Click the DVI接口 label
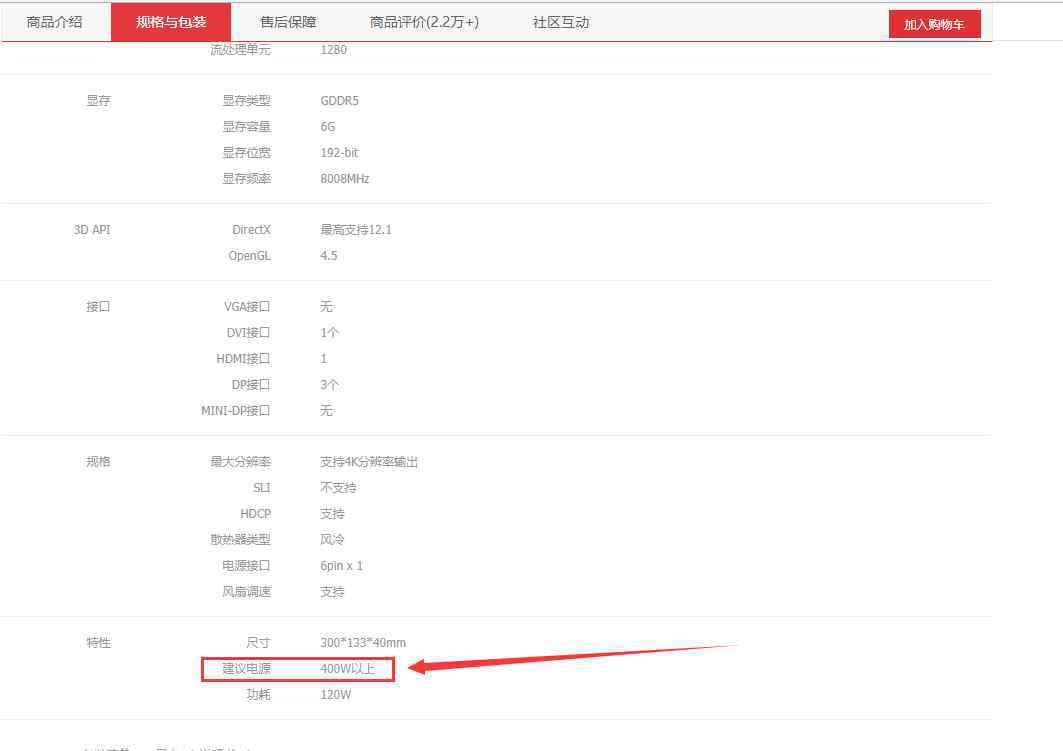This screenshot has width=1063, height=751. 248,332
